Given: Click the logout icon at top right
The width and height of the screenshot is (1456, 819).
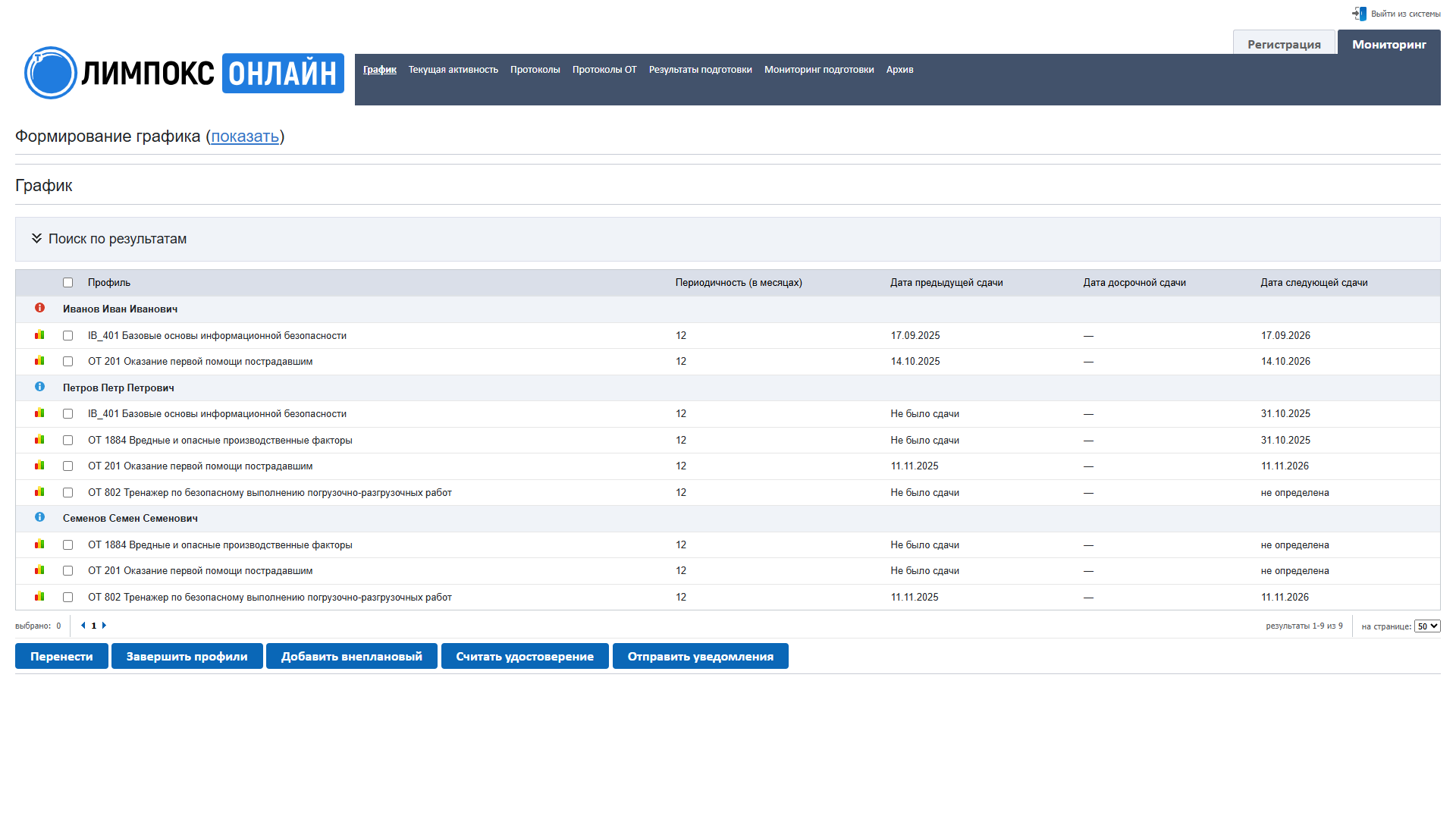Looking at the screenshot, I should [1358, 14].
